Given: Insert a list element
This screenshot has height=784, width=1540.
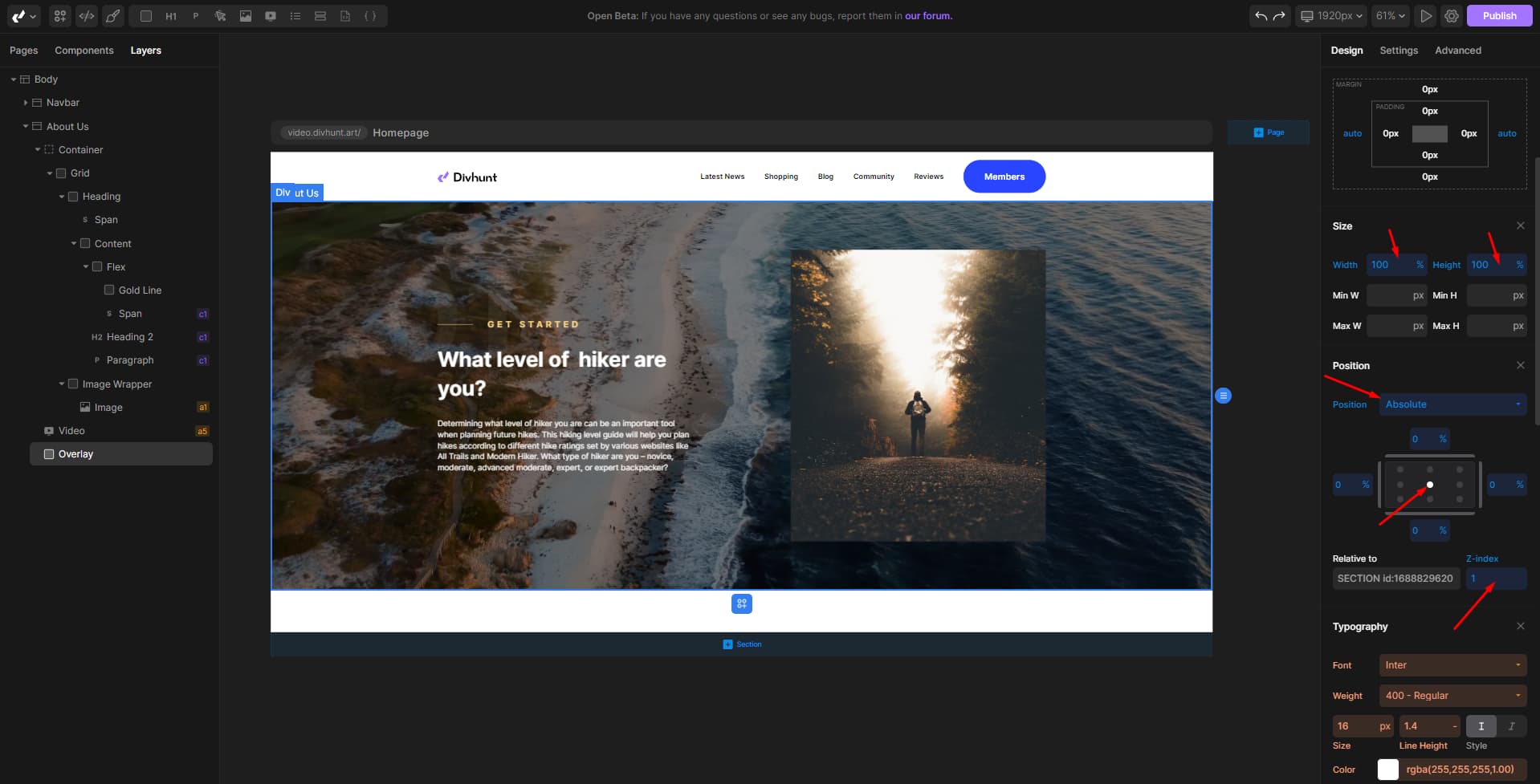Looking at the screenshot, I should (295, 16).
